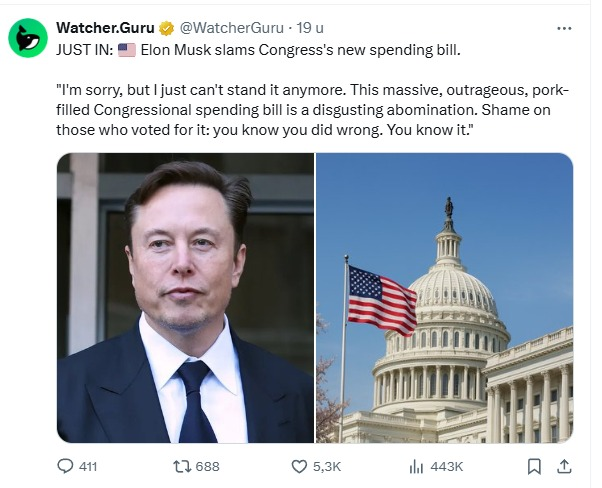Open the three-dot more options menu
The width and height of the screenshot is (602, 488).
567,27
